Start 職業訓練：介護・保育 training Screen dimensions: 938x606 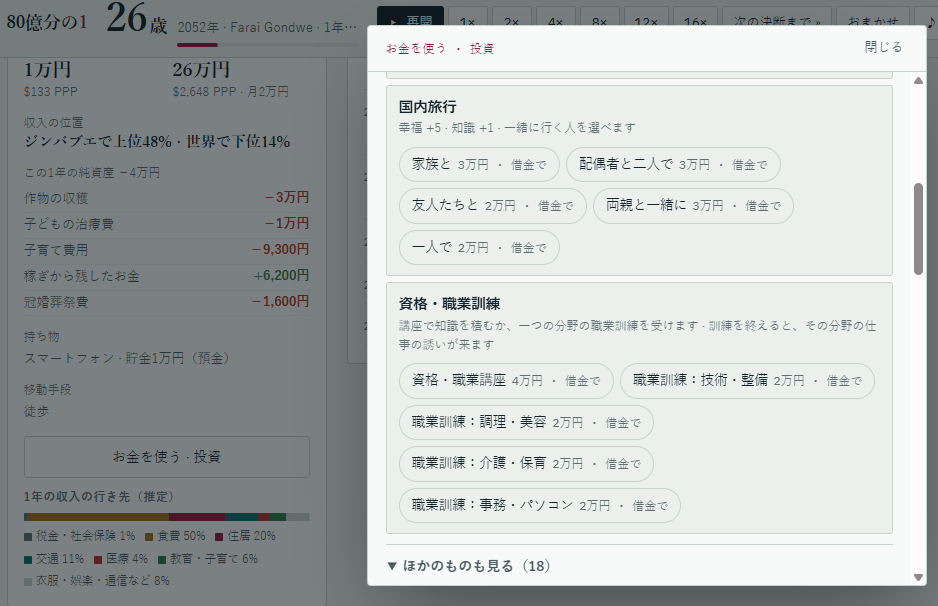pos(526,464)
